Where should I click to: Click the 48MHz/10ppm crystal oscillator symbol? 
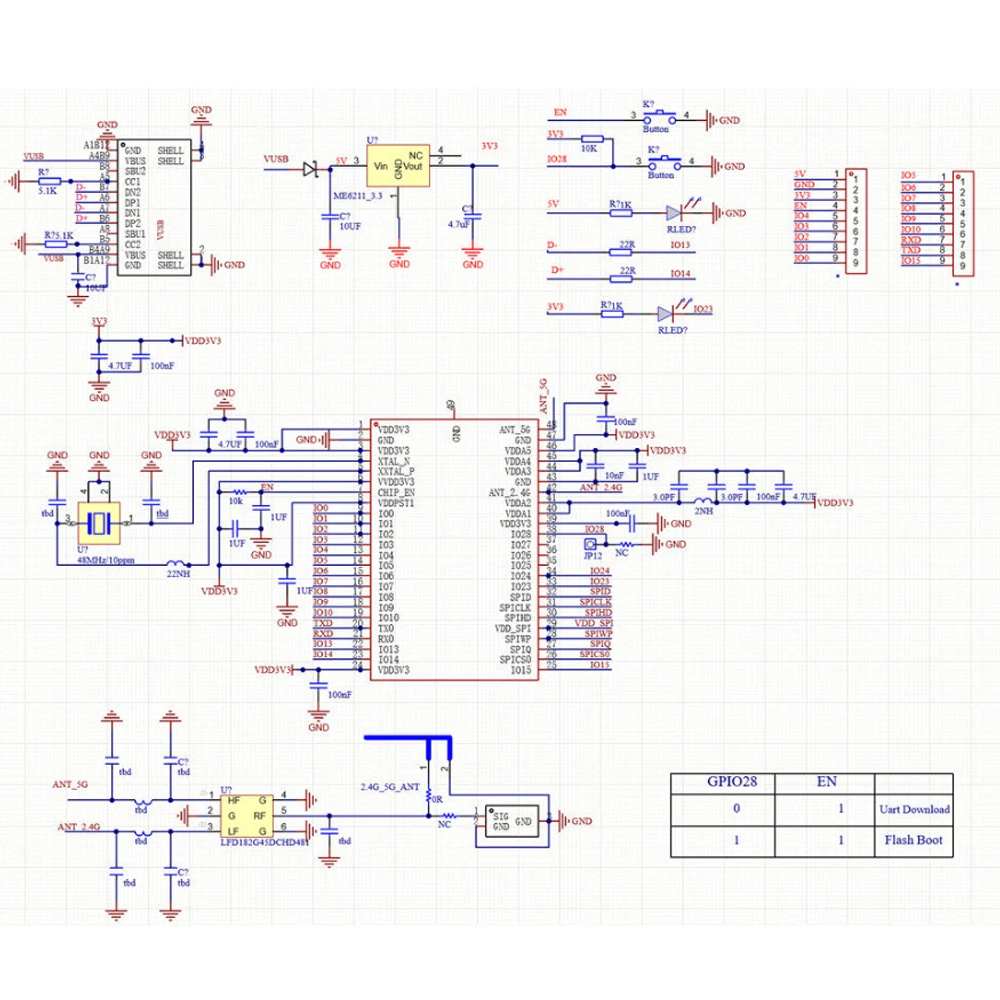pyautogui.click(x=98, y=523)
